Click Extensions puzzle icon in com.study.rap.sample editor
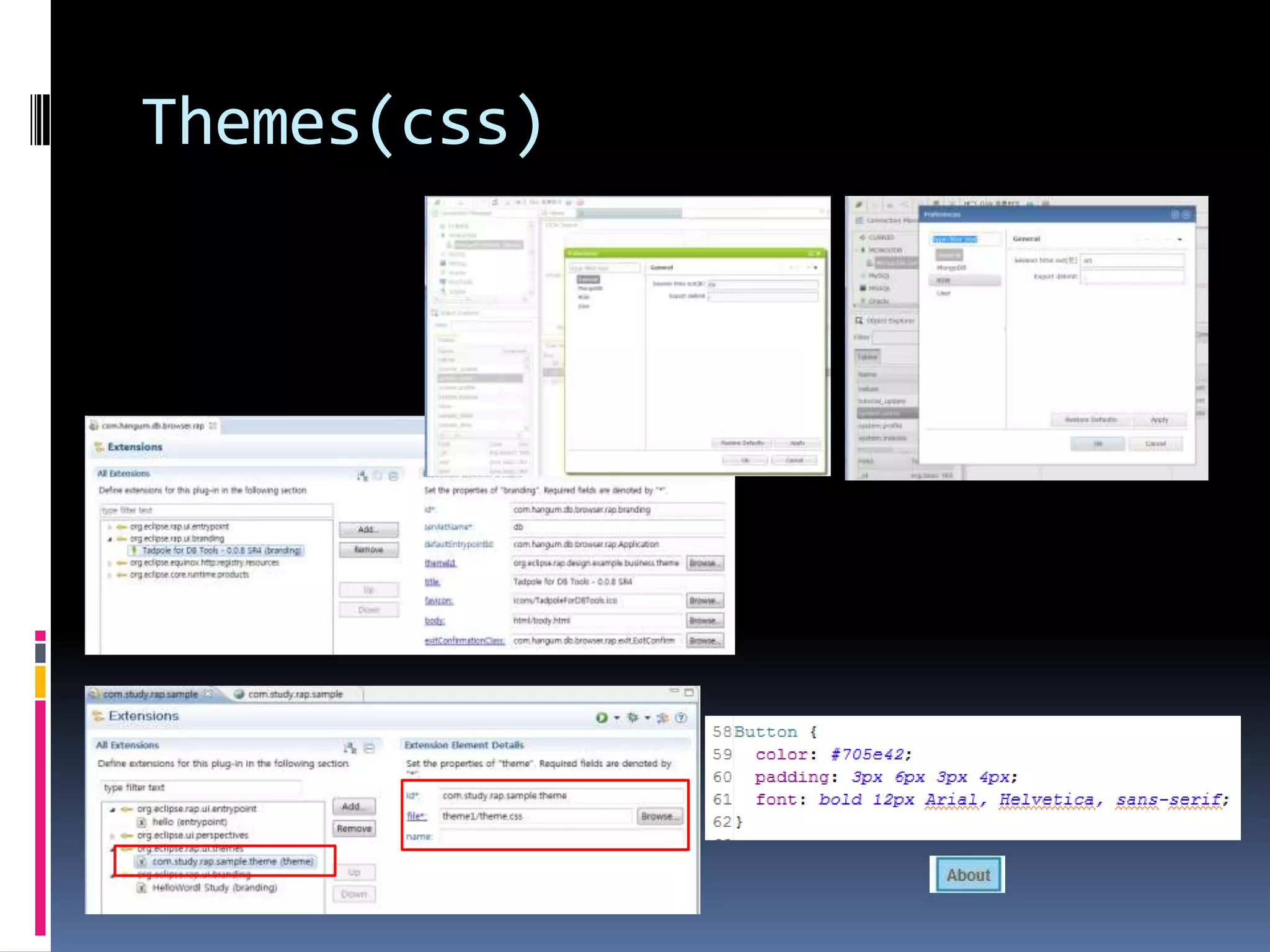Screen dimensions: 1270x952 [98, 716]
